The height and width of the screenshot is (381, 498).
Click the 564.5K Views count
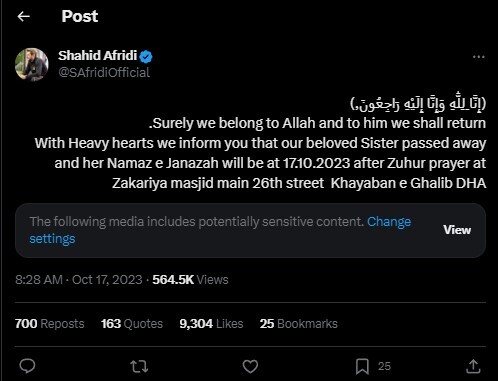point(190,280)
